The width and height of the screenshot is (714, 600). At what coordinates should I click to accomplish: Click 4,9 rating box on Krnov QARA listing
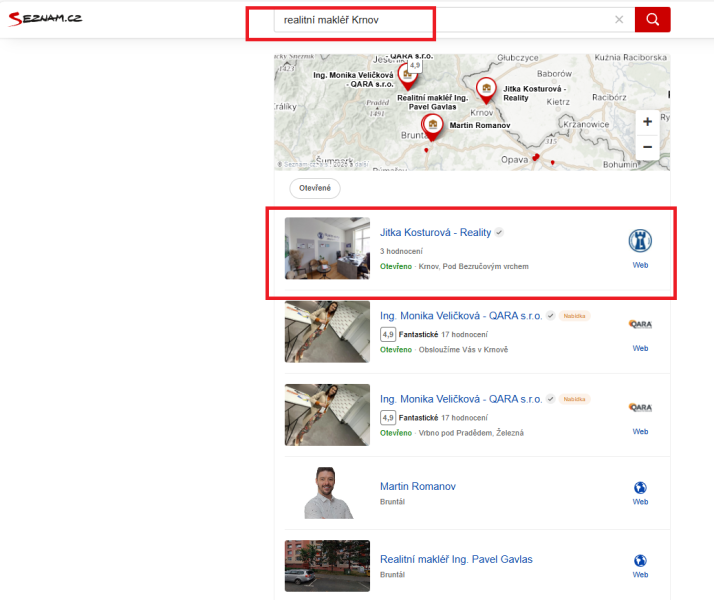coord(388,335)
